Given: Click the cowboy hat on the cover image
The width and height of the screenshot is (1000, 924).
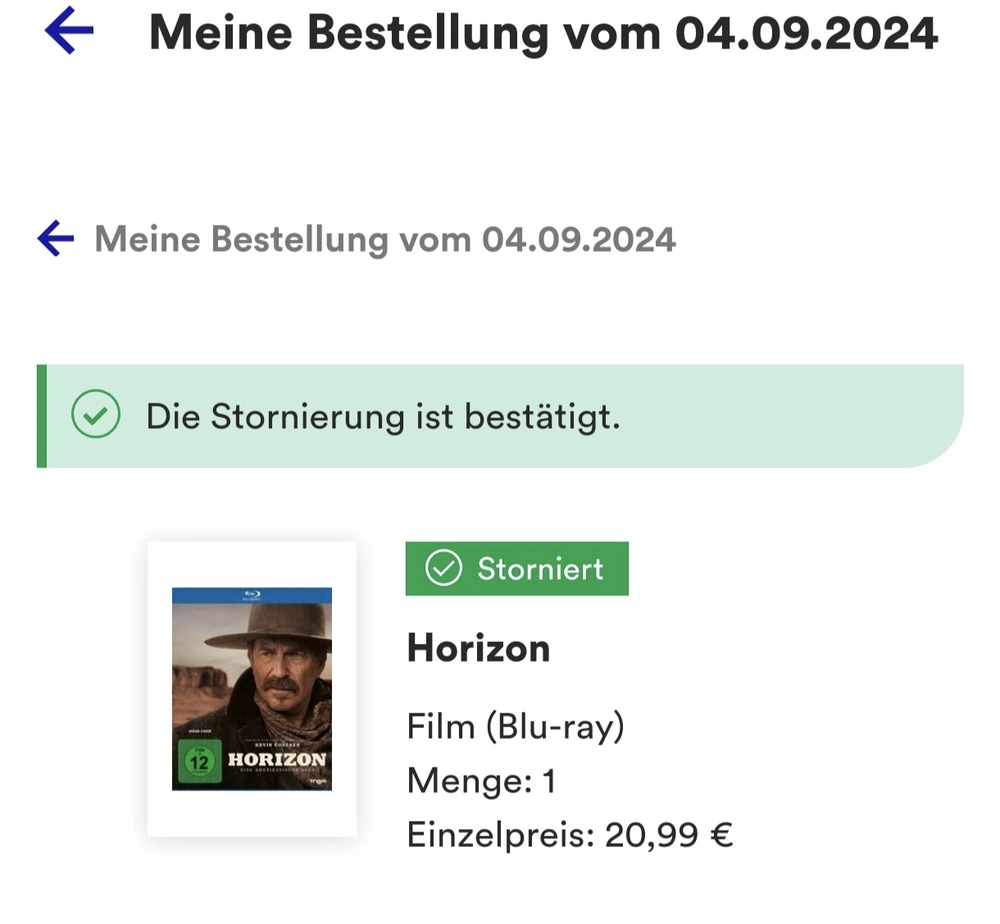Looking at the screenshot, I should [x=268, y=630].
